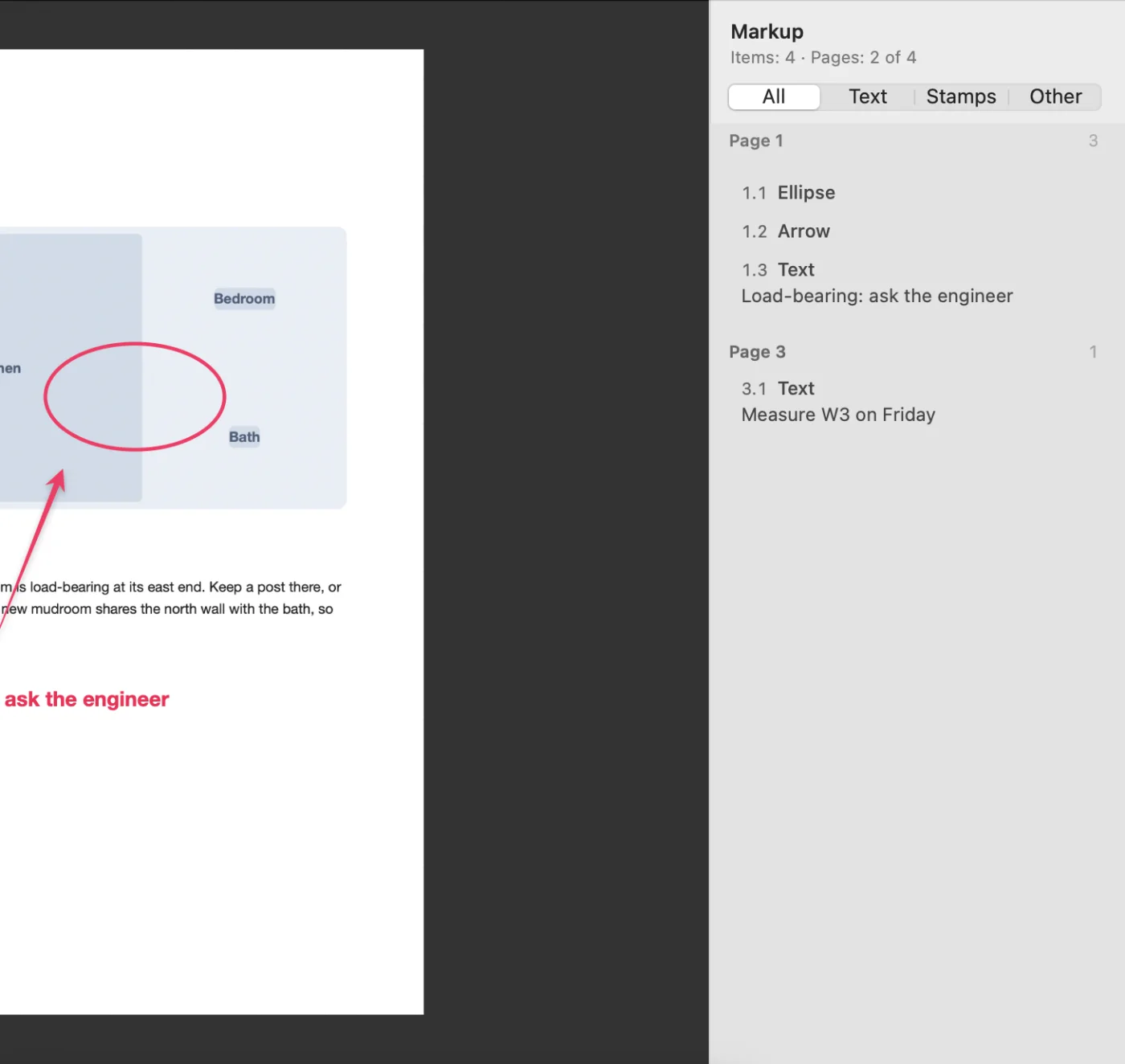Switch to the Stamps filter tab
This screenshot has width=1125, height=1064.
[961, 97]
